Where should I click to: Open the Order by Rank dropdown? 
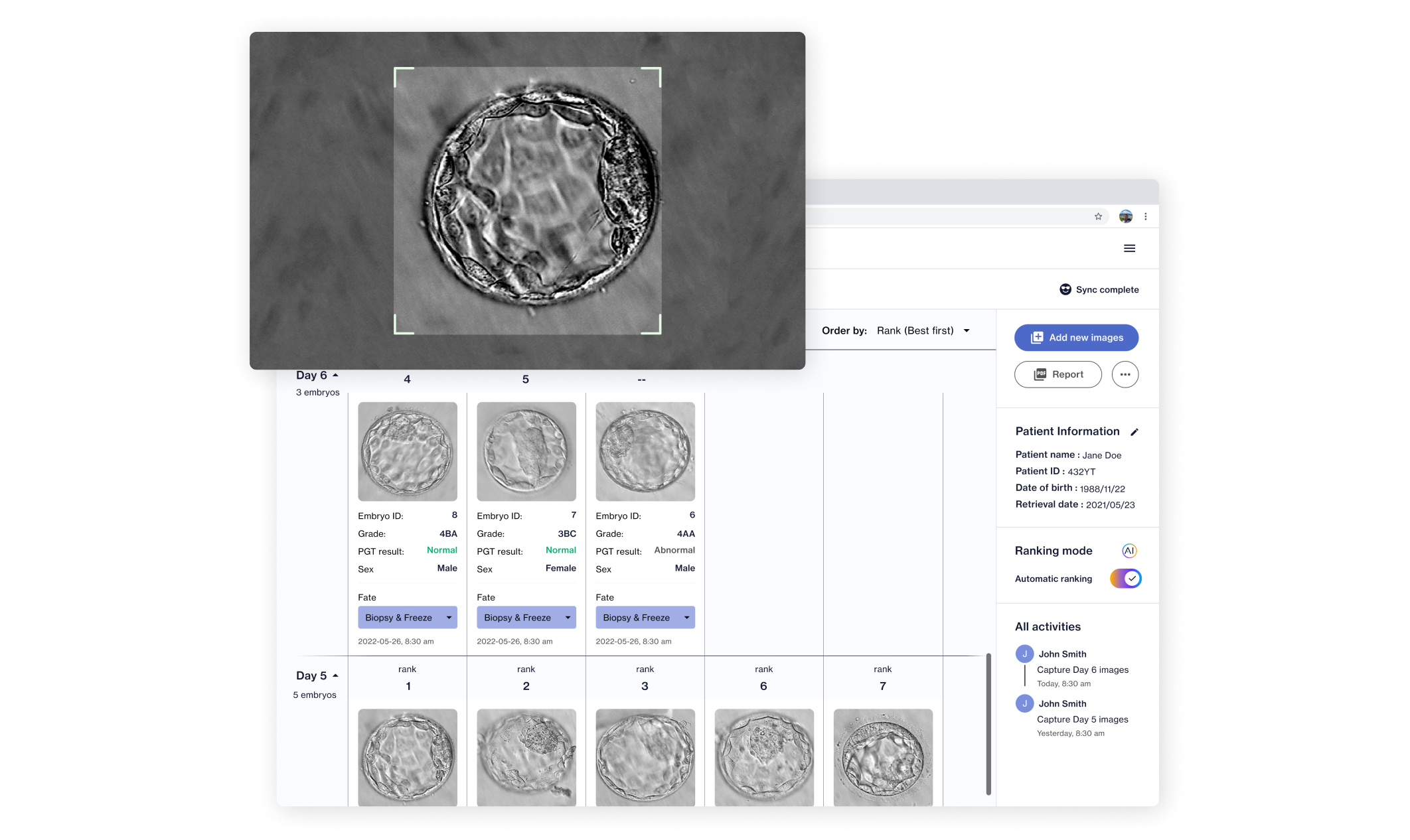click(x=923, y=330)
